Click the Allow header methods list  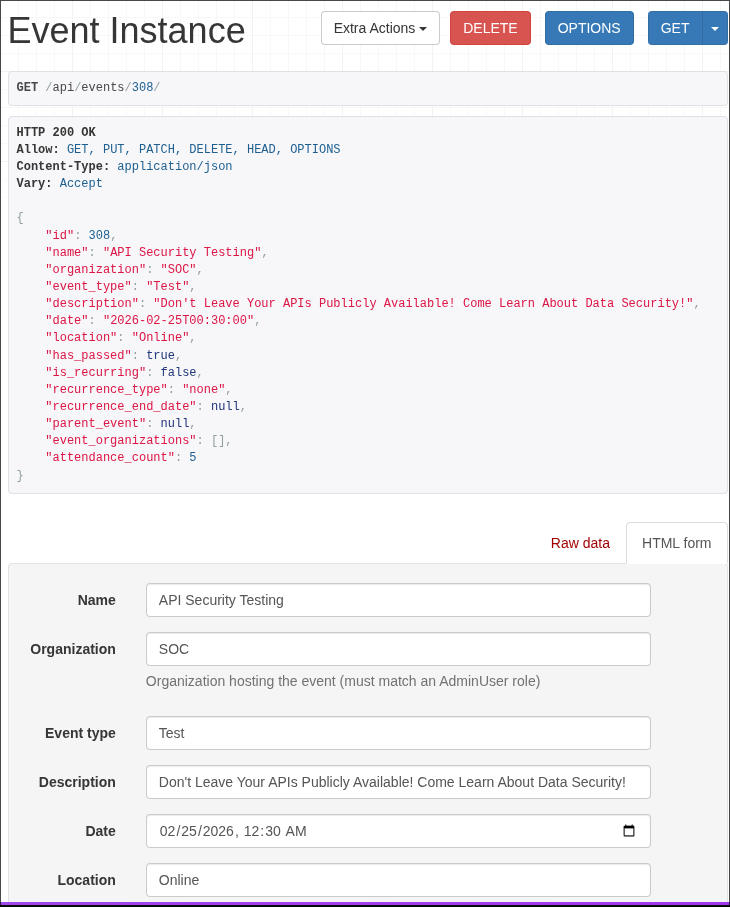(204, 149)
